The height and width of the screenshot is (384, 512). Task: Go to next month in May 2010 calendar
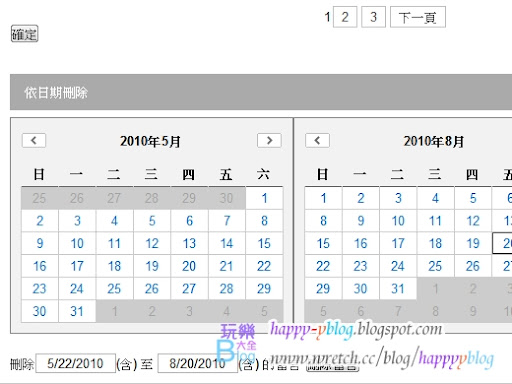click(269, 140)
